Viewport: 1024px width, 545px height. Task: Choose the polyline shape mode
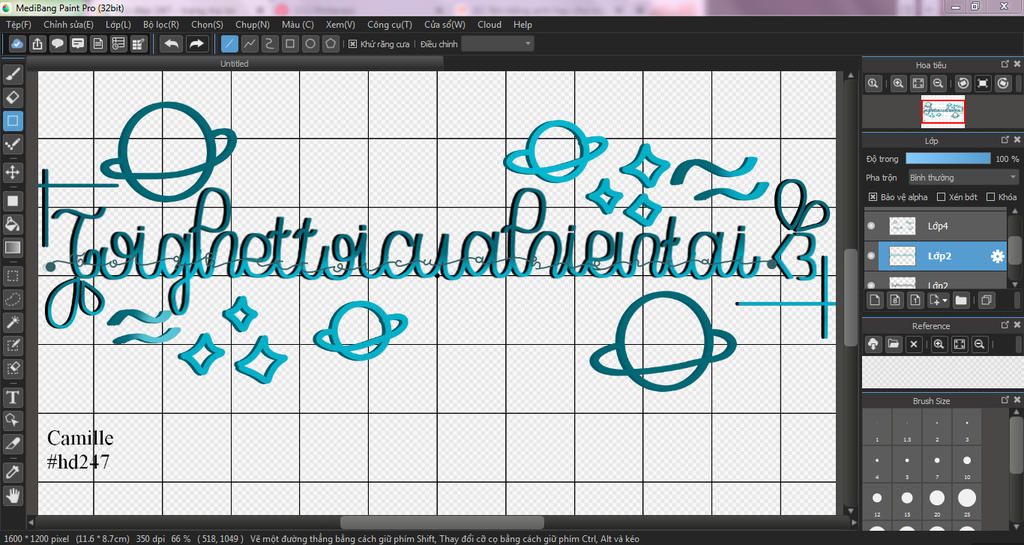coord(249,44)
